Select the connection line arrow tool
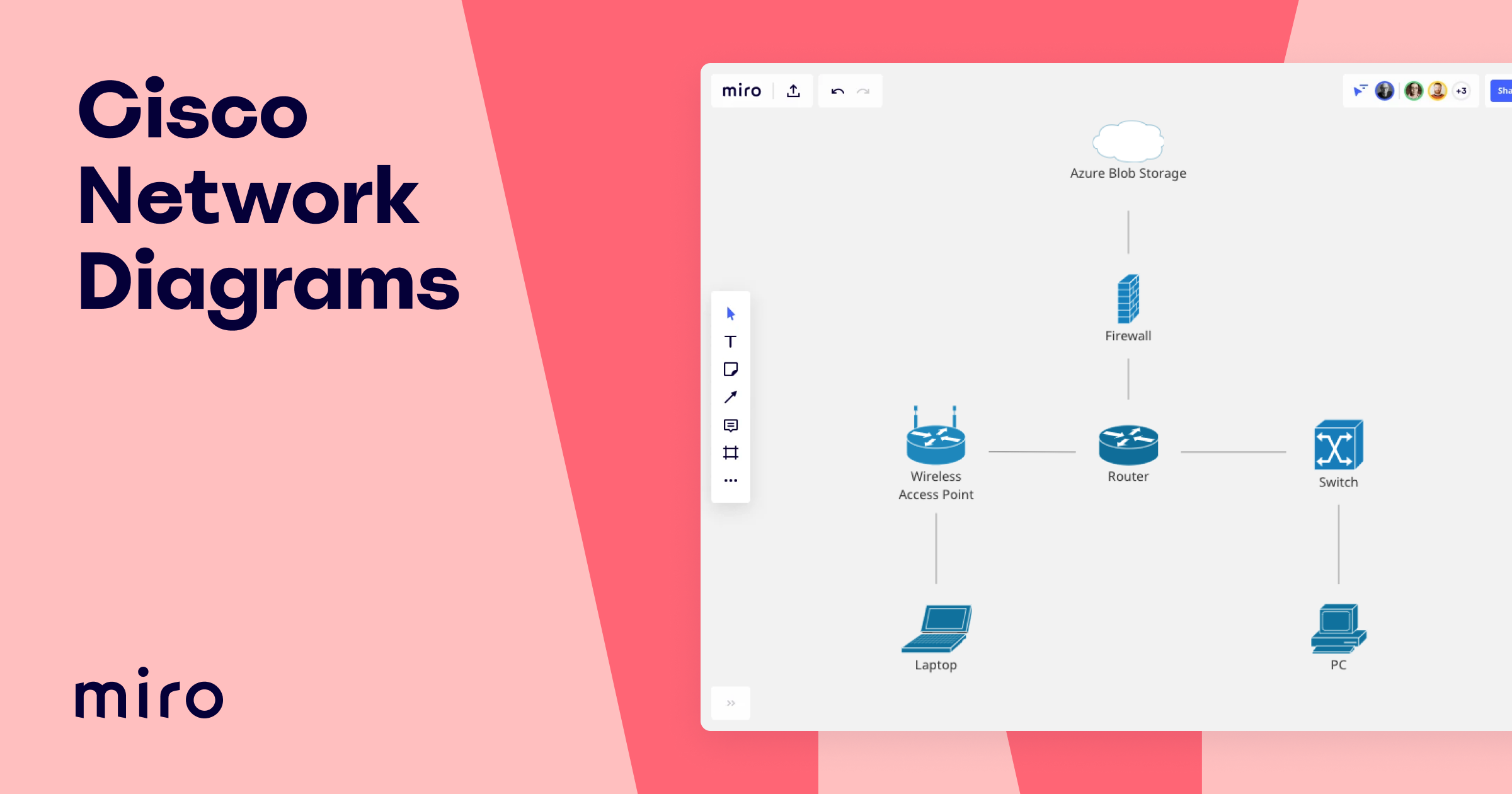 [730, 397]
